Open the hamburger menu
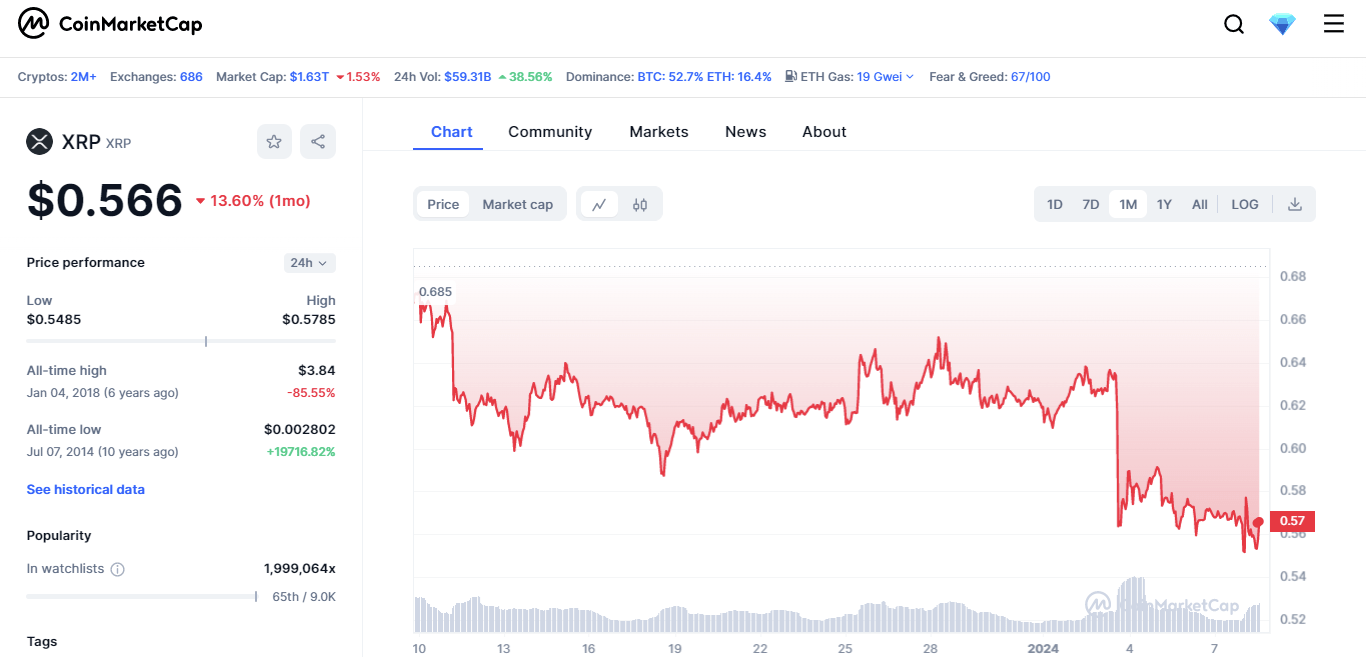Viewport: 1366px width, 657px height. (x=1334, y=24)
